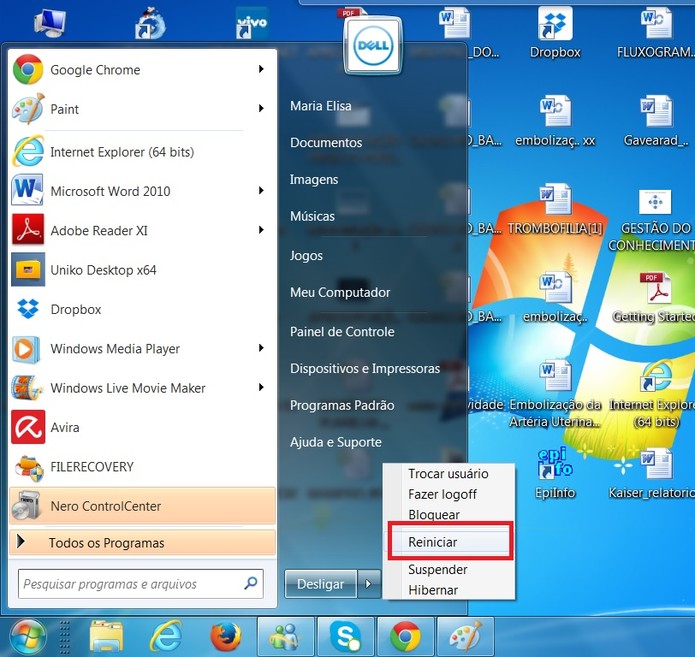This screenshot has width=695, height=657.
Task: Open Getting Started PDF on desktop
Action: pyautogui.click(x=654, y=297)
